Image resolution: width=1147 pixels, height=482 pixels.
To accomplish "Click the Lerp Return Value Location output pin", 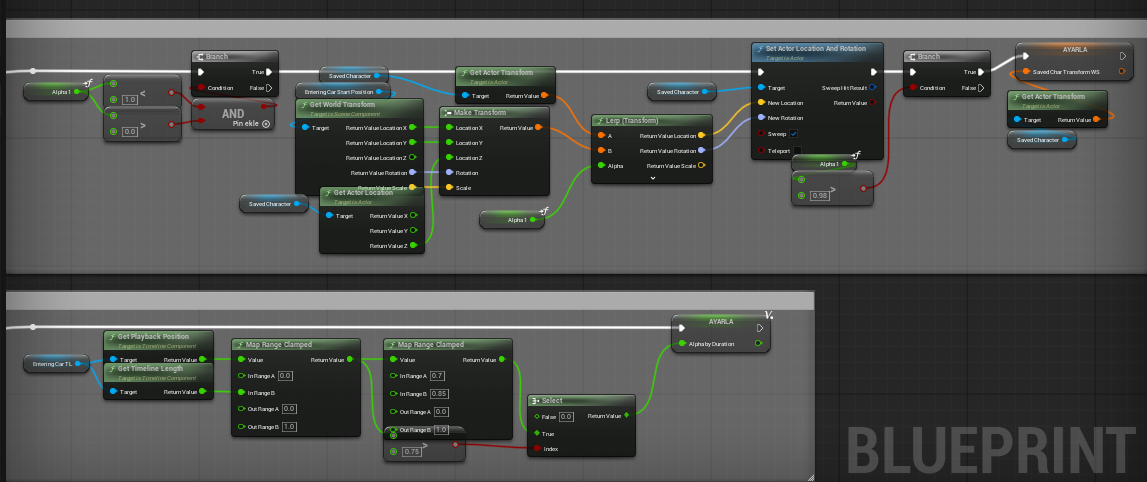I will (x=702, y=135).
